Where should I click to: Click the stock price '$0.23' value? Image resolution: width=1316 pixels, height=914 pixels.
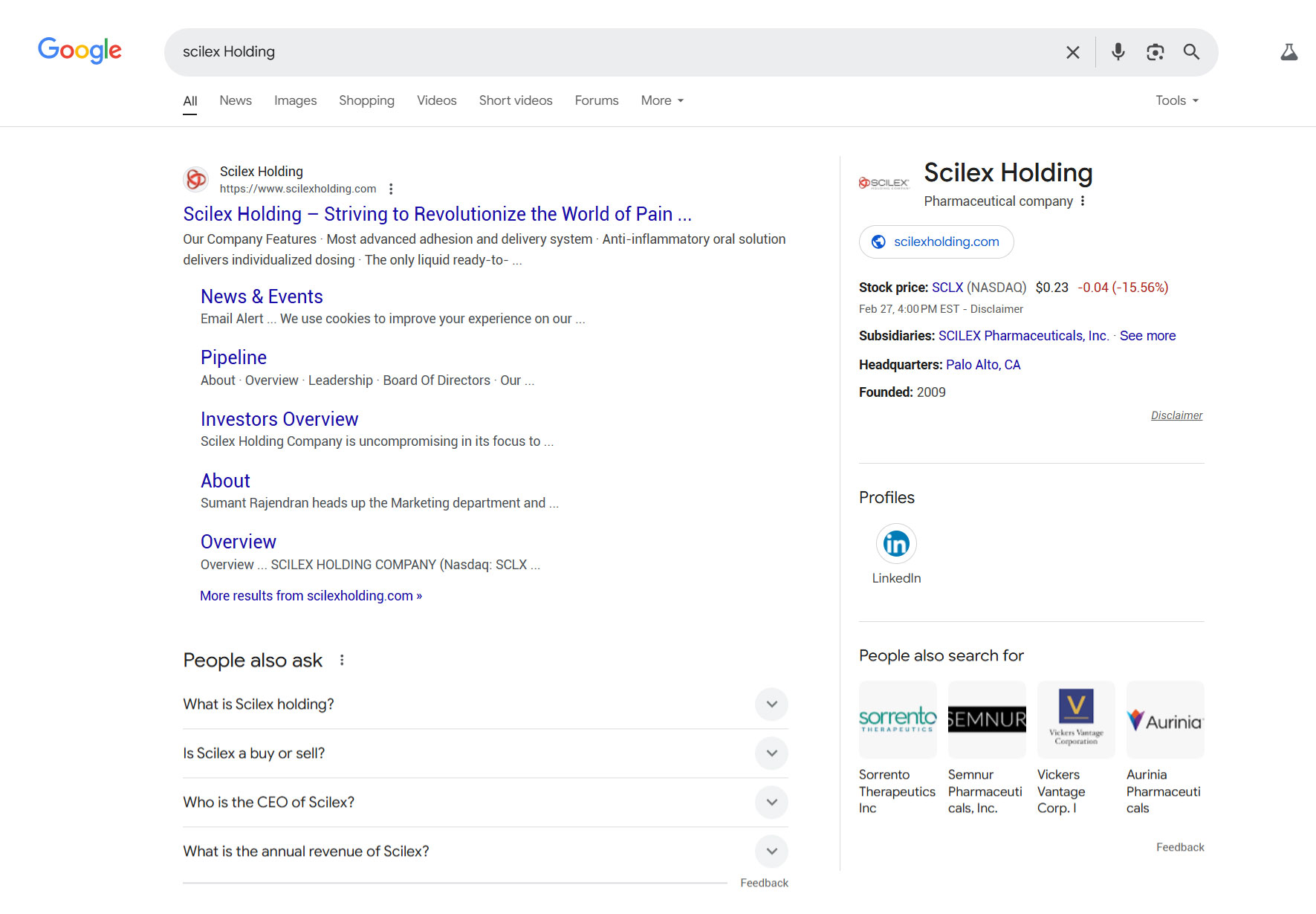point(1051,288)
